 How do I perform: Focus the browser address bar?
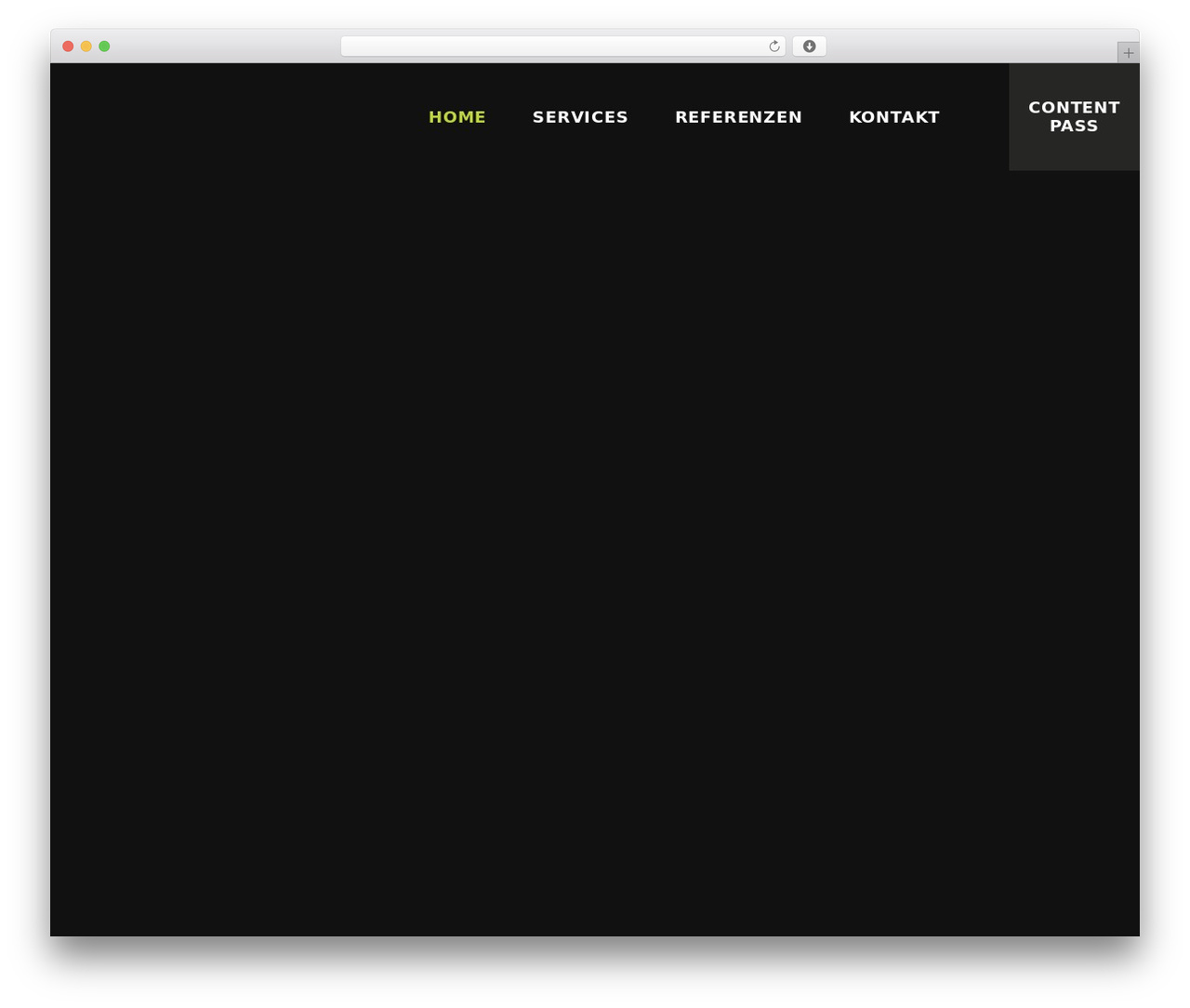click(562, 46)
